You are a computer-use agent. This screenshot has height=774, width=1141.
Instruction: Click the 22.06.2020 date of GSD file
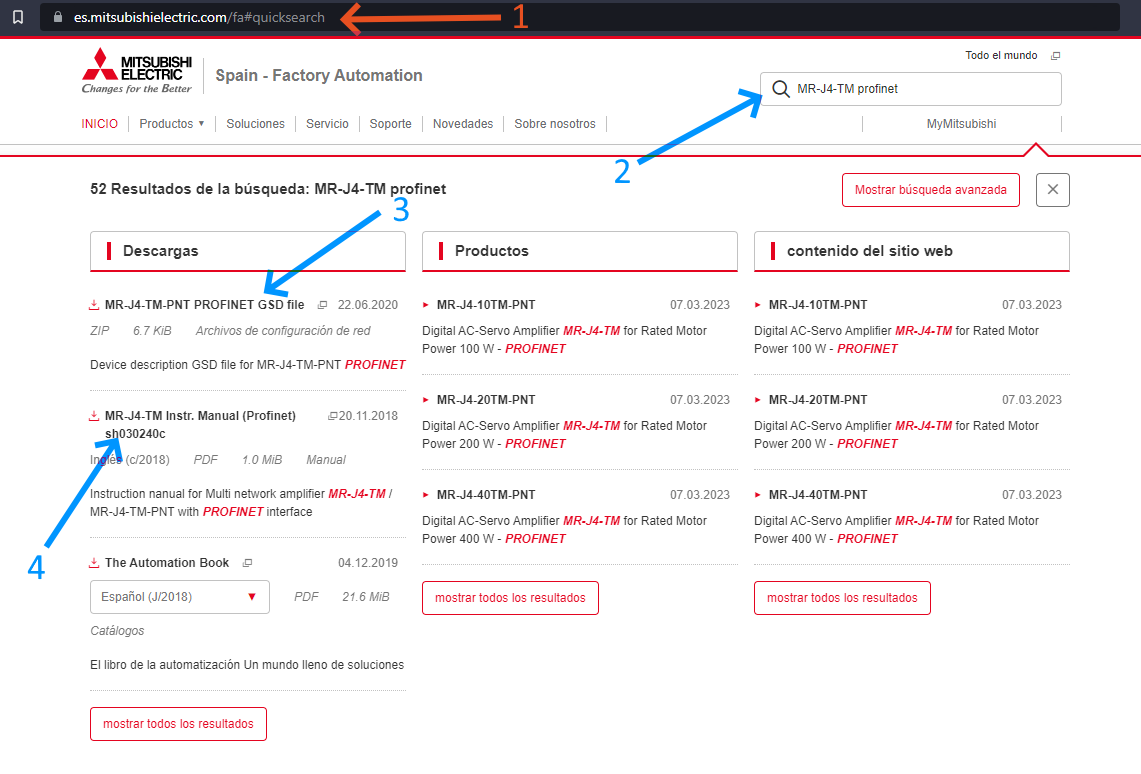click(x=367, y=305)
